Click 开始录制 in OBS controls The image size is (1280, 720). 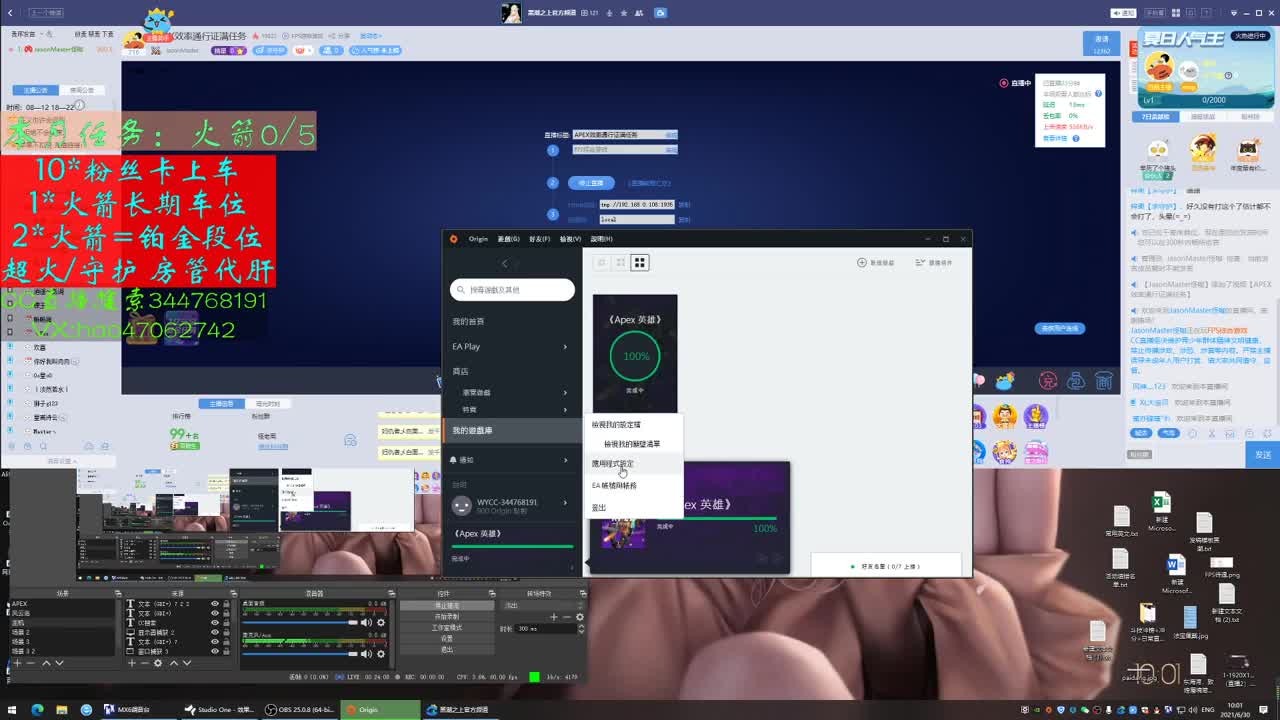pos(447,617)
